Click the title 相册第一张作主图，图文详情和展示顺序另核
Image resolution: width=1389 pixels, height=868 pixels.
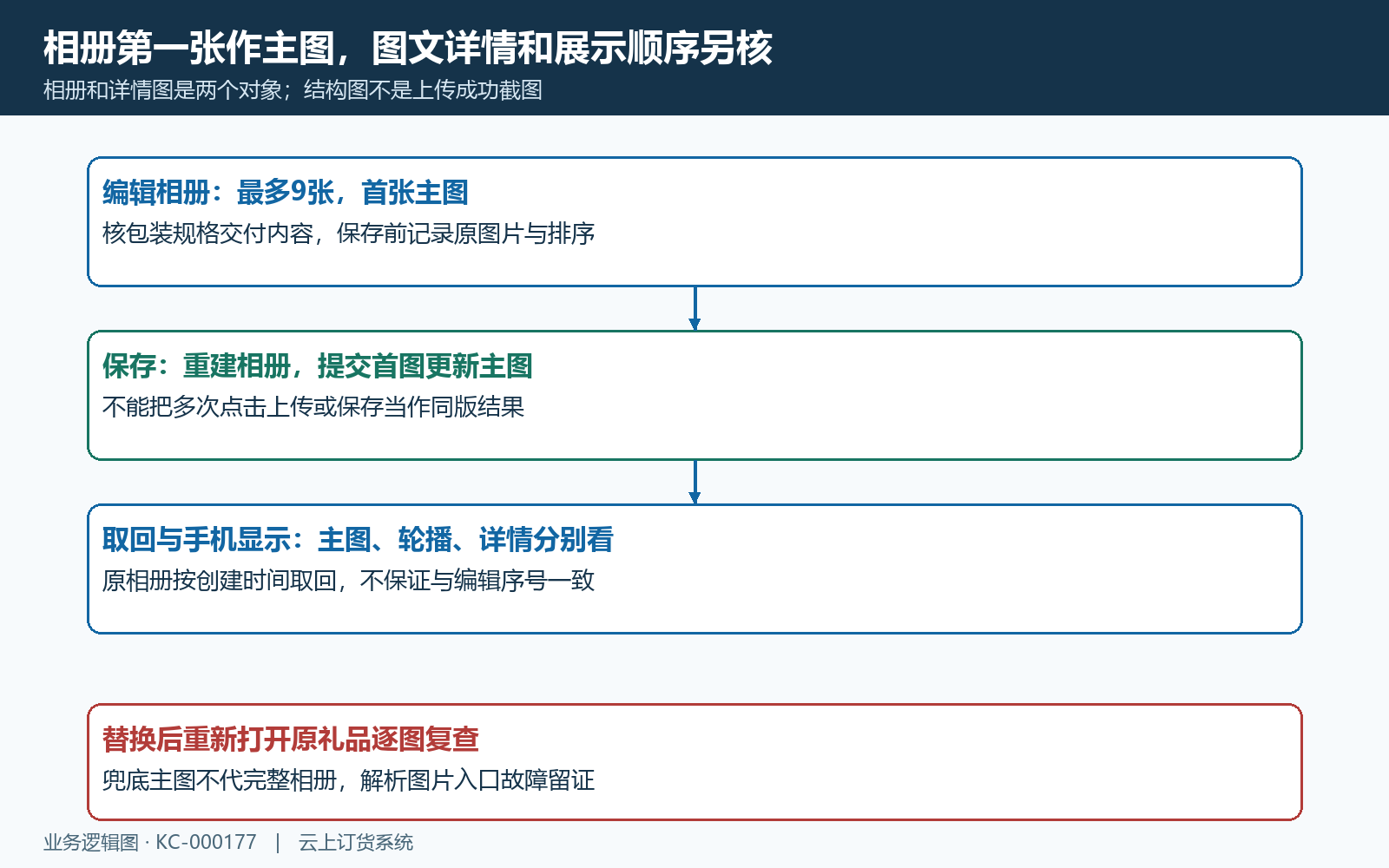408,48
